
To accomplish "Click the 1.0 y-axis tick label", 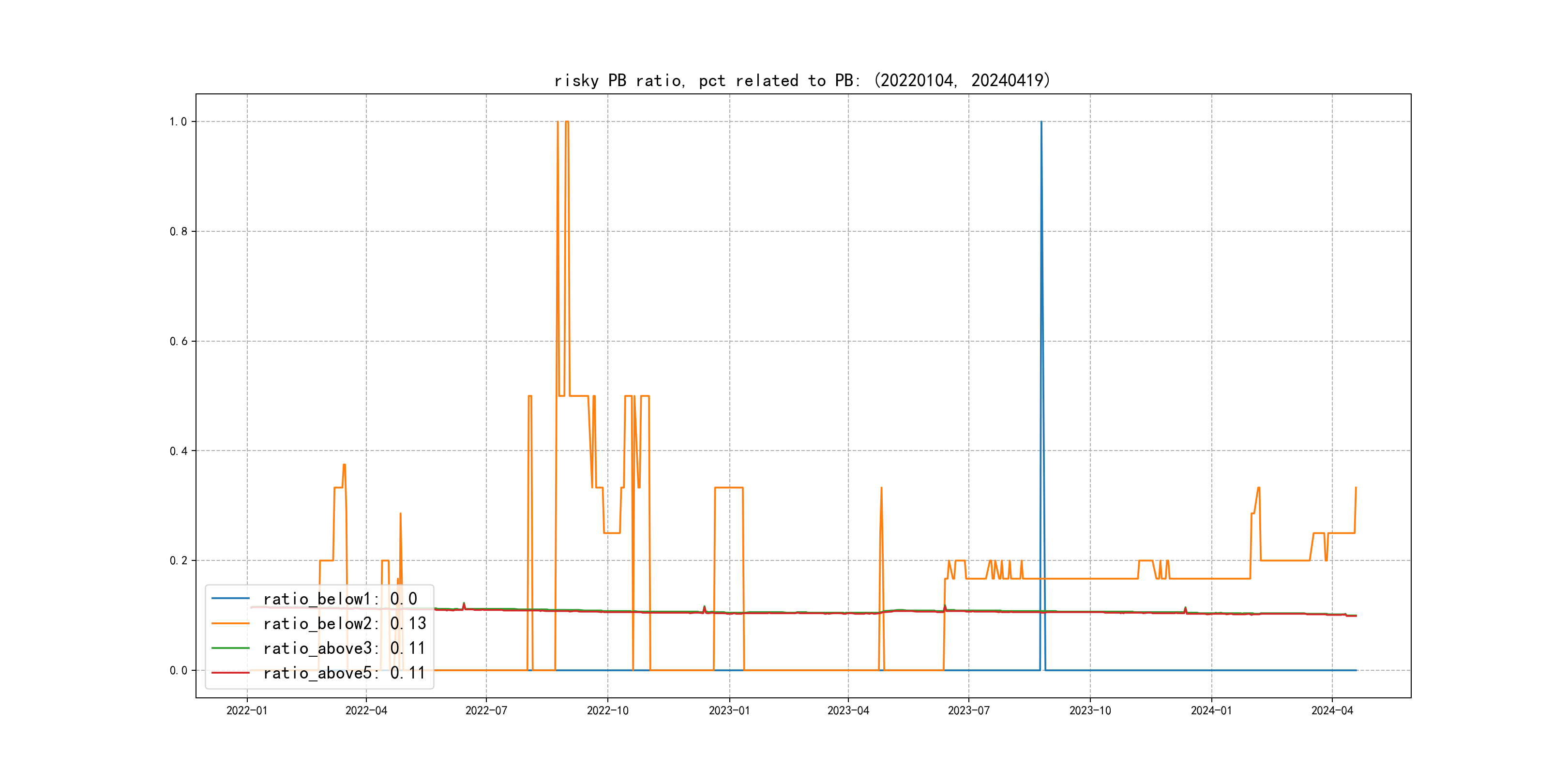I will point(178,122).
